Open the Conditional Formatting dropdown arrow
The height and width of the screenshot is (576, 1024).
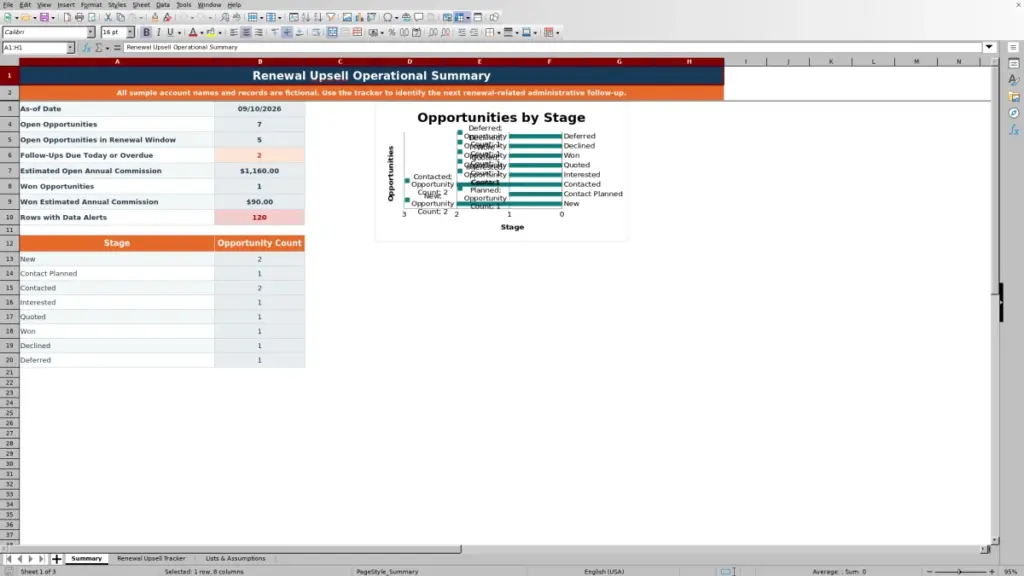(557, 32)
